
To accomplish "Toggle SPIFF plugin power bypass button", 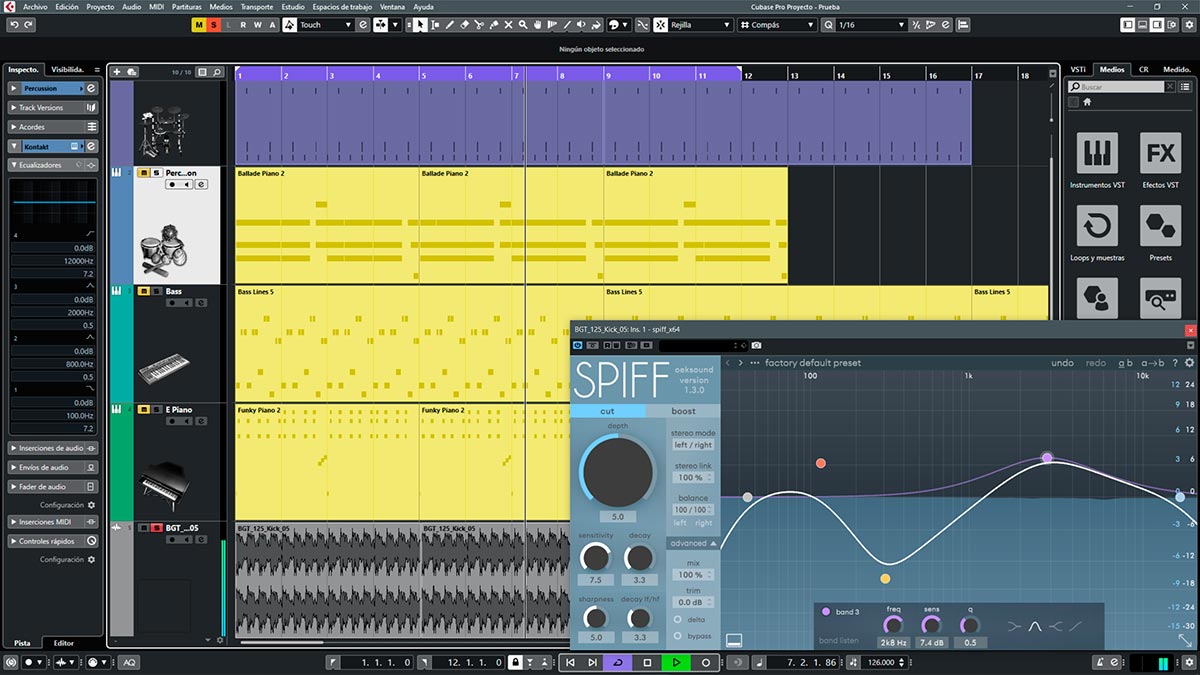I will pyautogui.click(x=577, y=345).
